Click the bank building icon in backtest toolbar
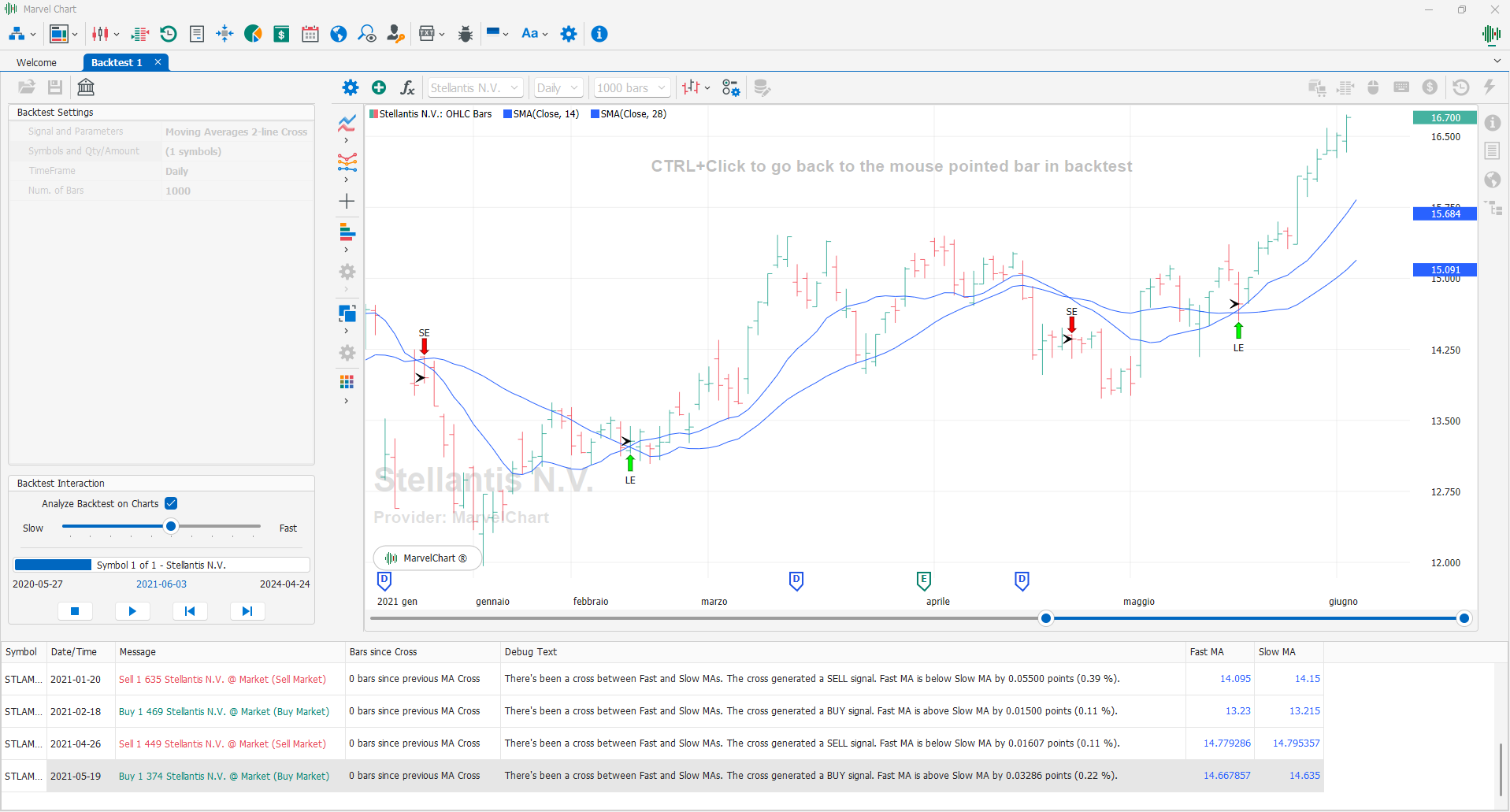The height and width of the screenshot is (812, 1510). 86,87
